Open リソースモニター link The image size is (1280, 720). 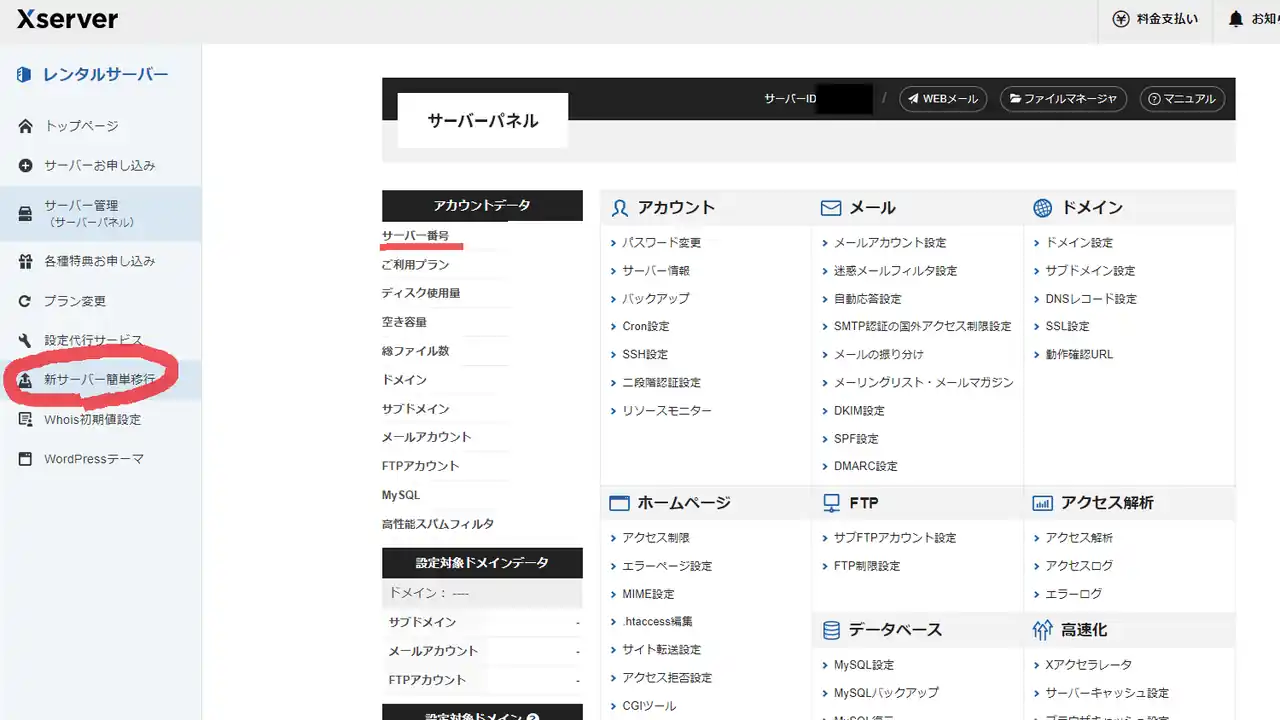pyautogui.click(x=667, y=411)
